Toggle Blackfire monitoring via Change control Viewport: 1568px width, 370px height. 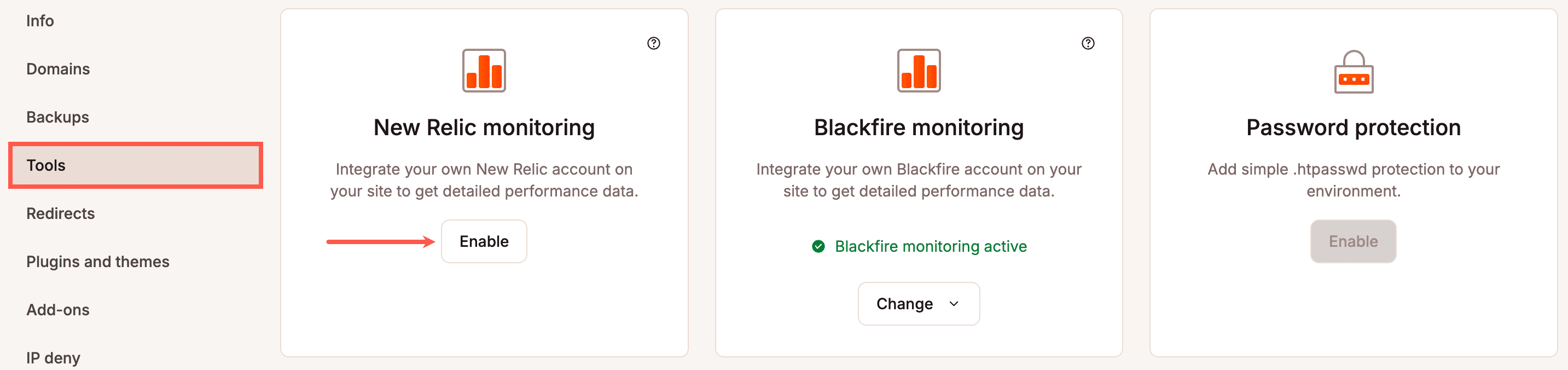pos(919,304)
